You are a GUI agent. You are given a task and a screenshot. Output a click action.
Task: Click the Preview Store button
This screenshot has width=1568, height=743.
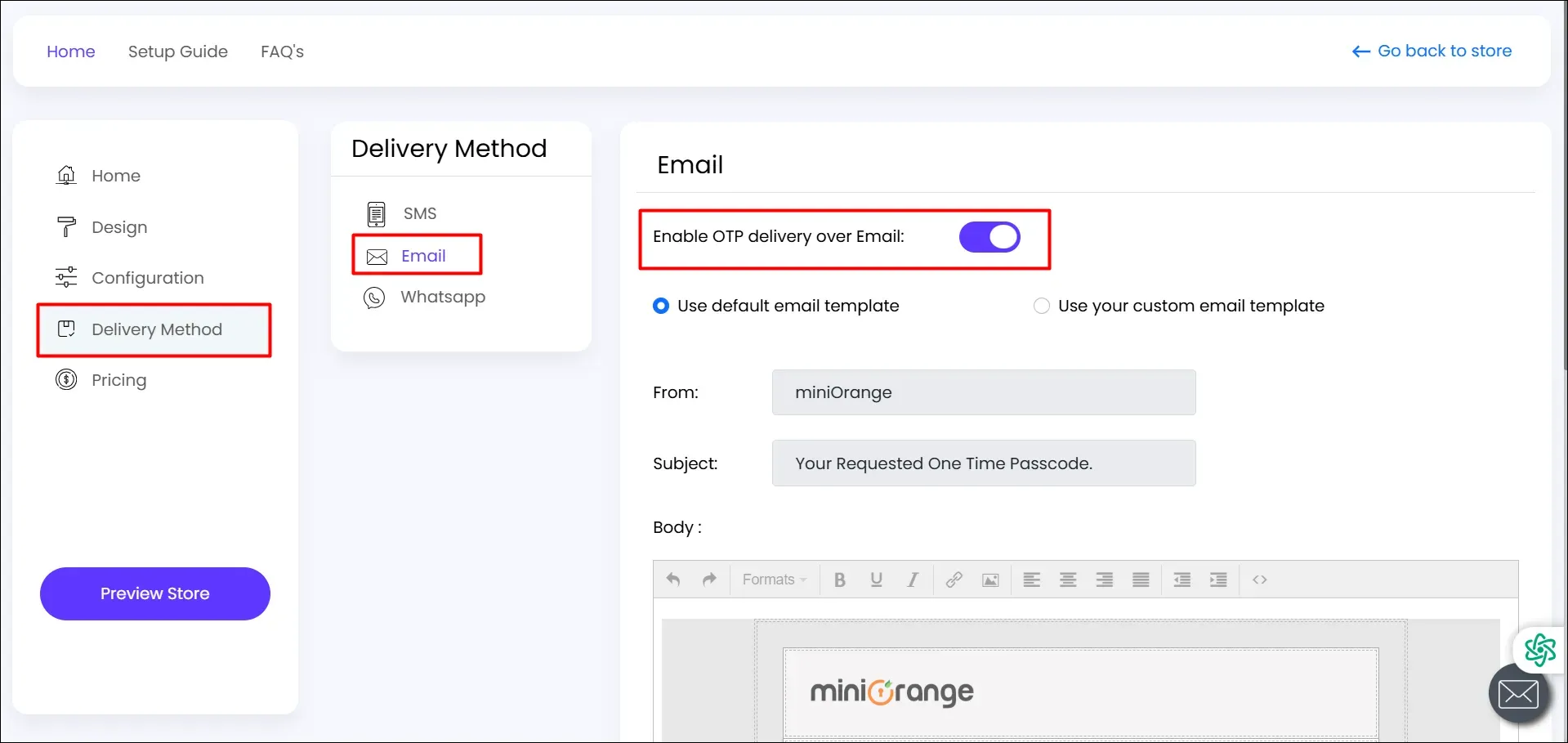[x=155, y=593]
